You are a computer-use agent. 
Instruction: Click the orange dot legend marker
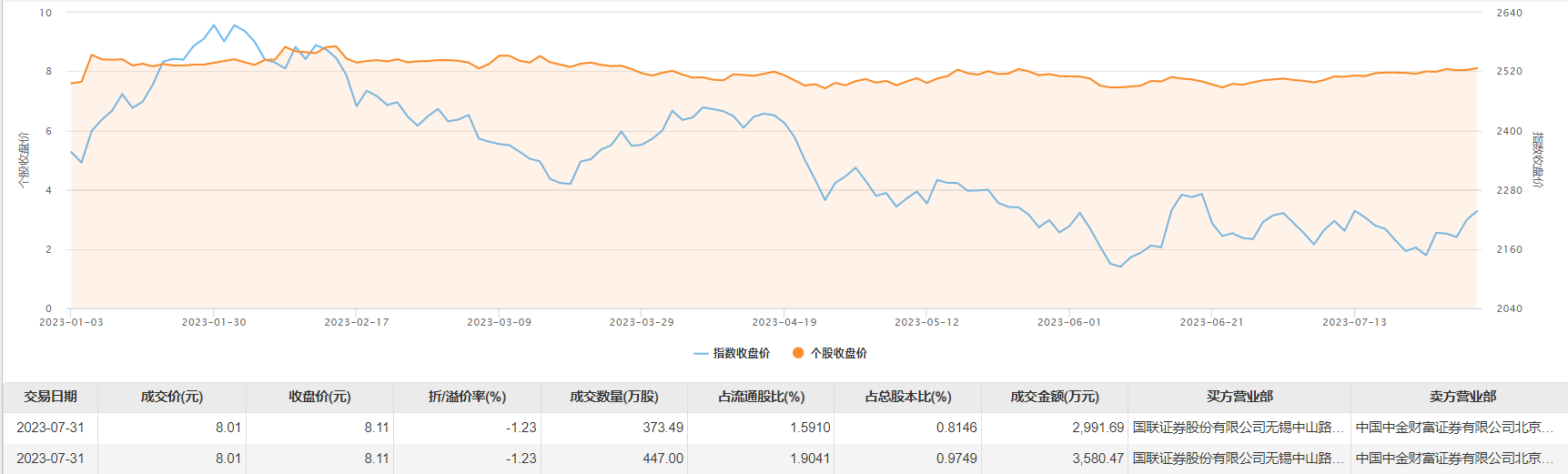point(798,353)
